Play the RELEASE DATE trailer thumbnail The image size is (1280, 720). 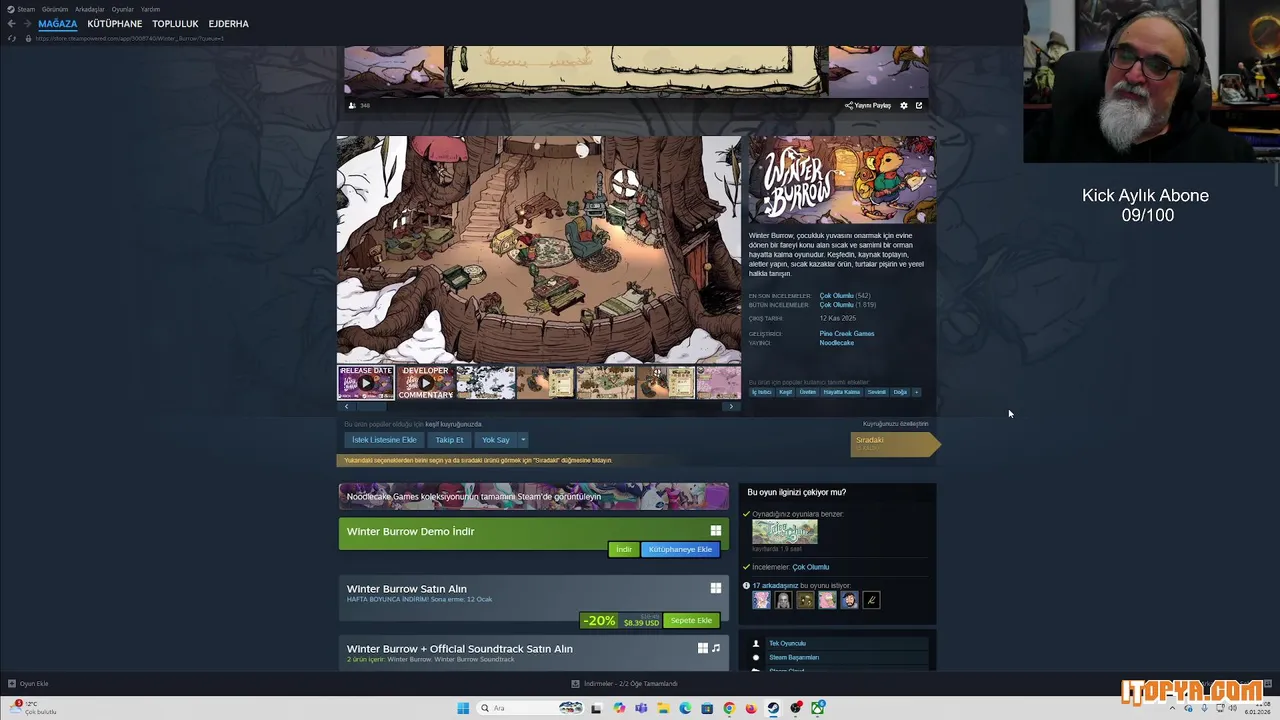[x=366, y=382]
